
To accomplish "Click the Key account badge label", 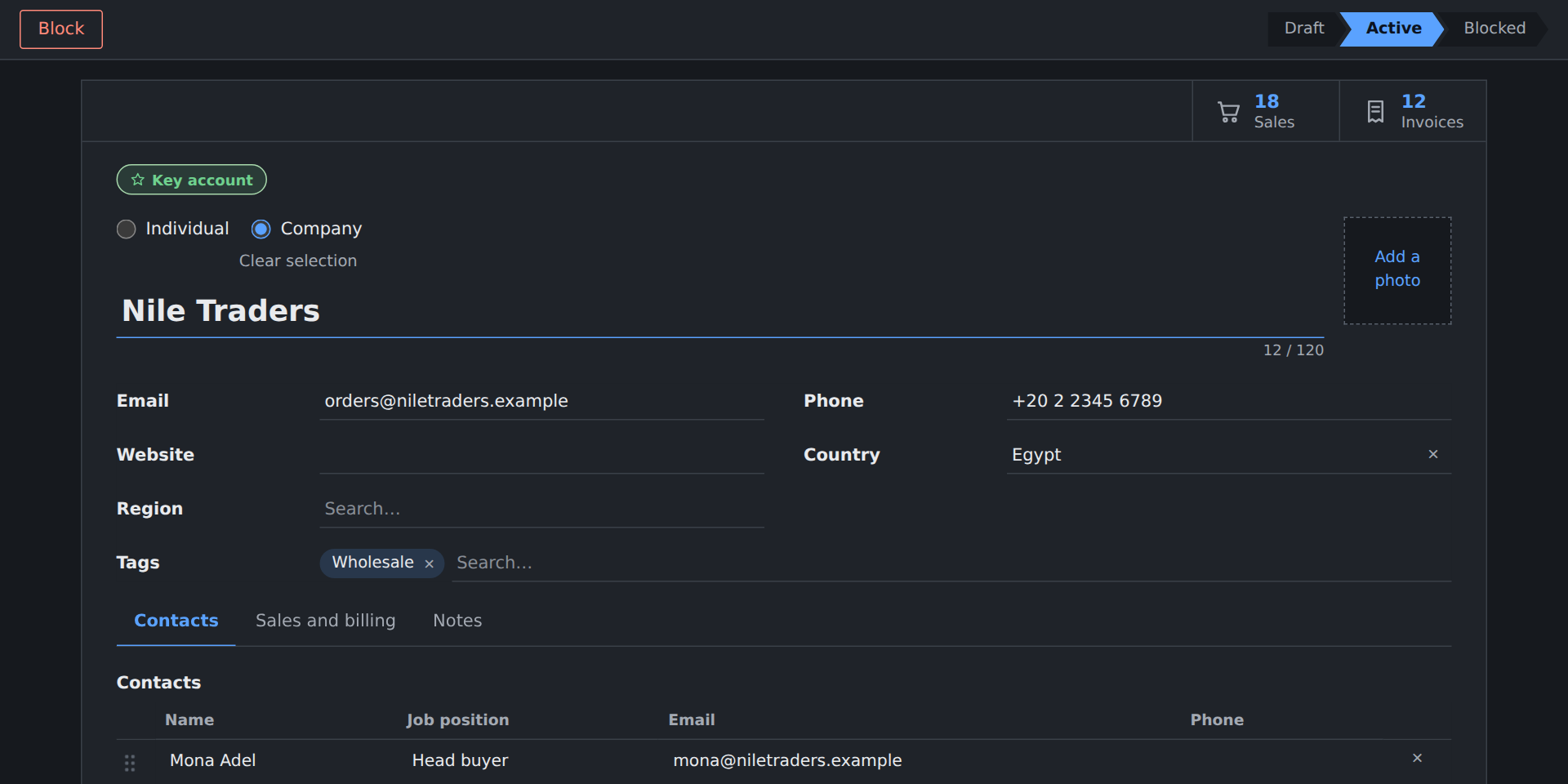I will click(x=203, y=180).
